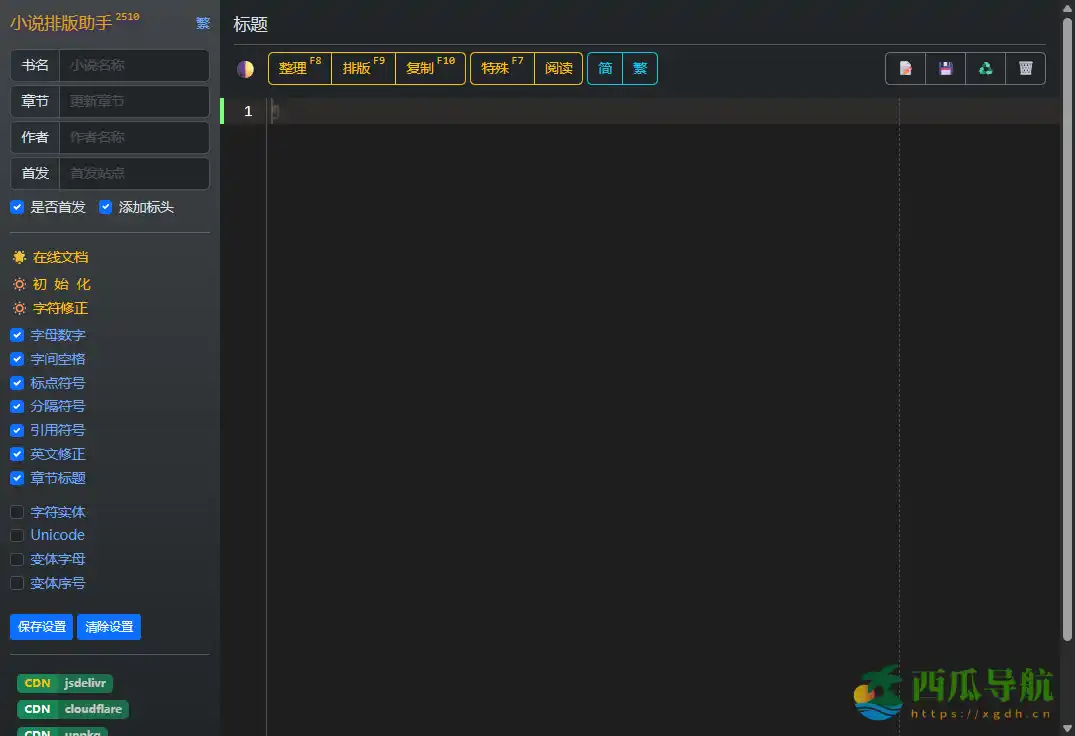The width and height of the screenshot is (1075, 736).
Task: Click the theme toggle half-moon icon
Action: pos(245,69)
